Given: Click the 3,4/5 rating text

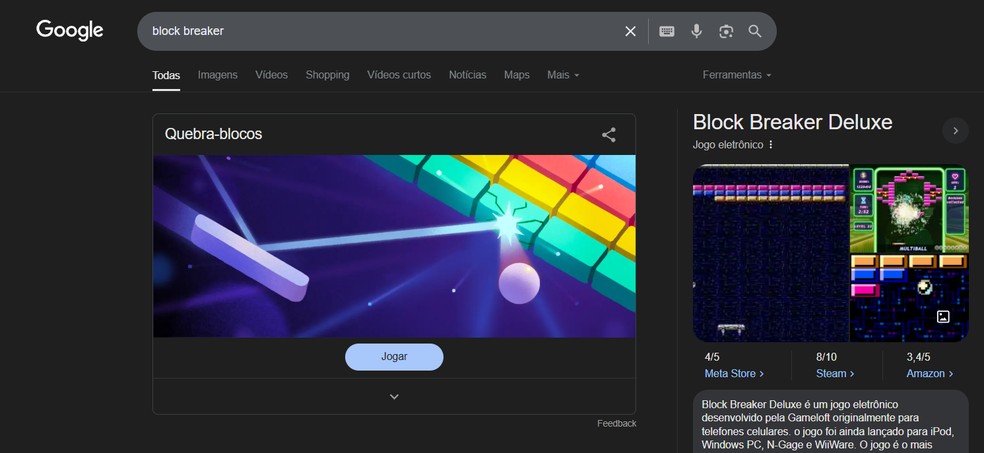Looking at the screenshot, I should pyautogui.click(x=918, y=358).
